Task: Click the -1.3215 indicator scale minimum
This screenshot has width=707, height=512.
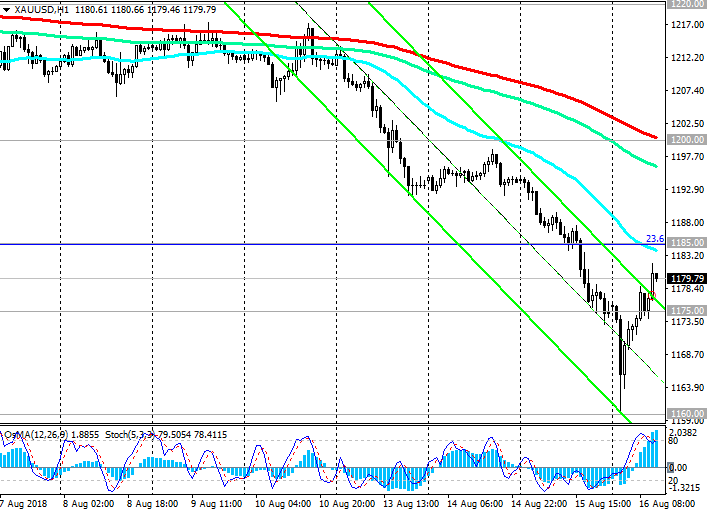Action: click(684, 488)
